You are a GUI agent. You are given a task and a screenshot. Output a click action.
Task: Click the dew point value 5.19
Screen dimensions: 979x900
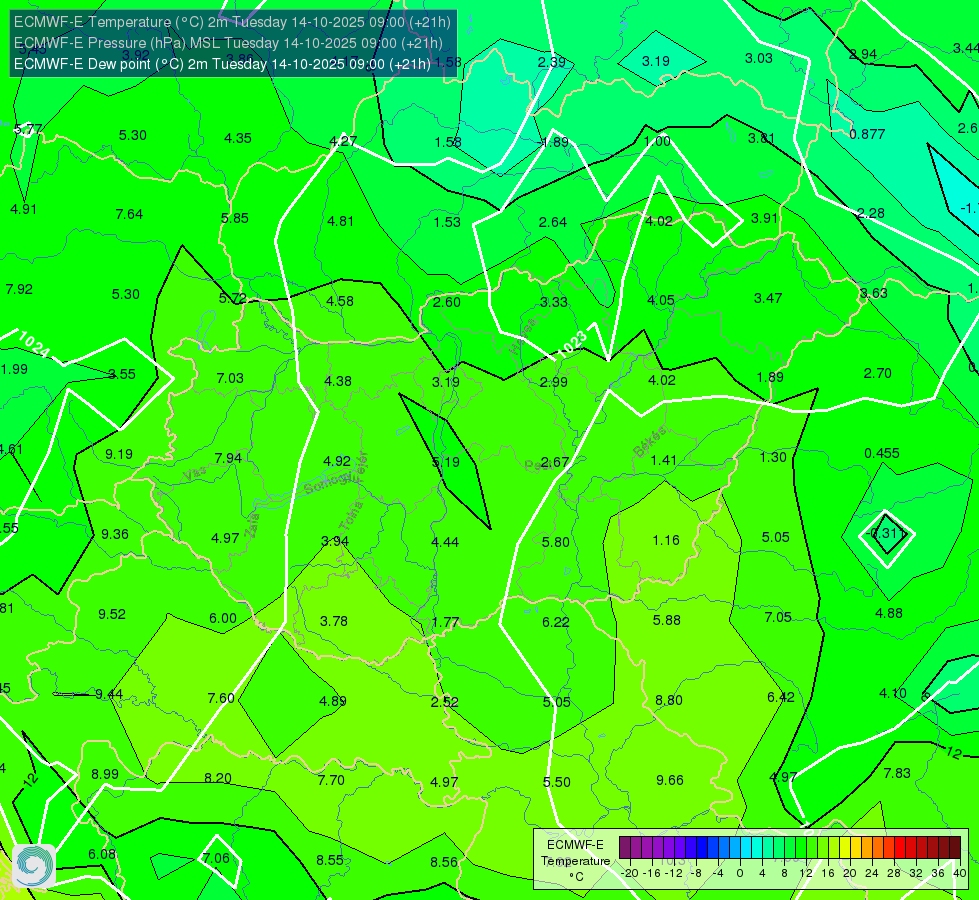(x=446, y=462)
